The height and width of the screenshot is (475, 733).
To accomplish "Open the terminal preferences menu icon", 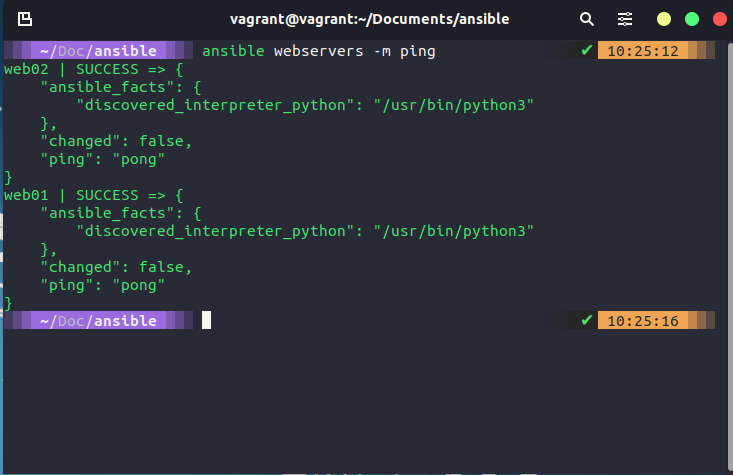I will 625,19.
